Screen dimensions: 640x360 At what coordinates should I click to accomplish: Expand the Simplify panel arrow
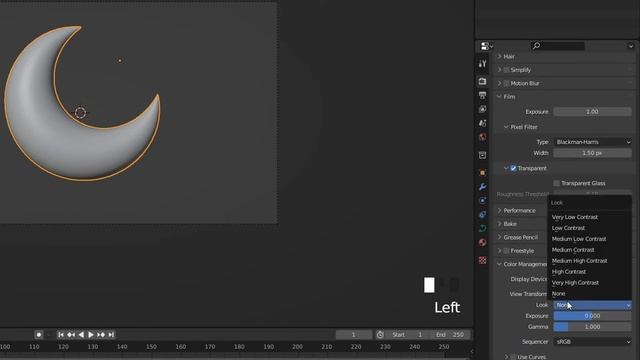[x=499, y=70]
